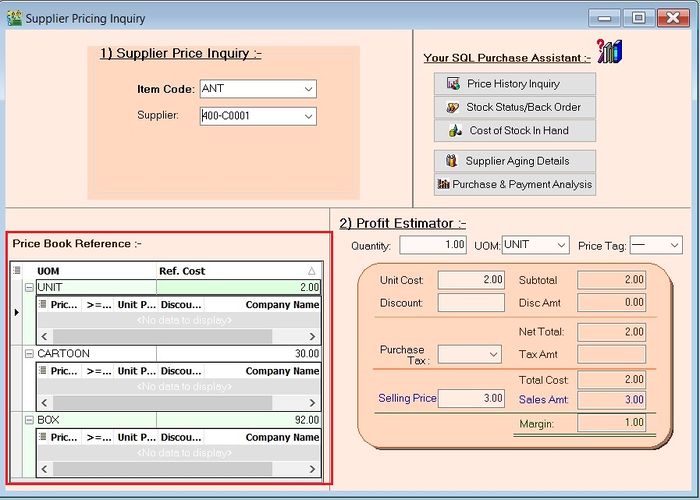Click Cost of Stock In Hand

(x=515, y=130)
